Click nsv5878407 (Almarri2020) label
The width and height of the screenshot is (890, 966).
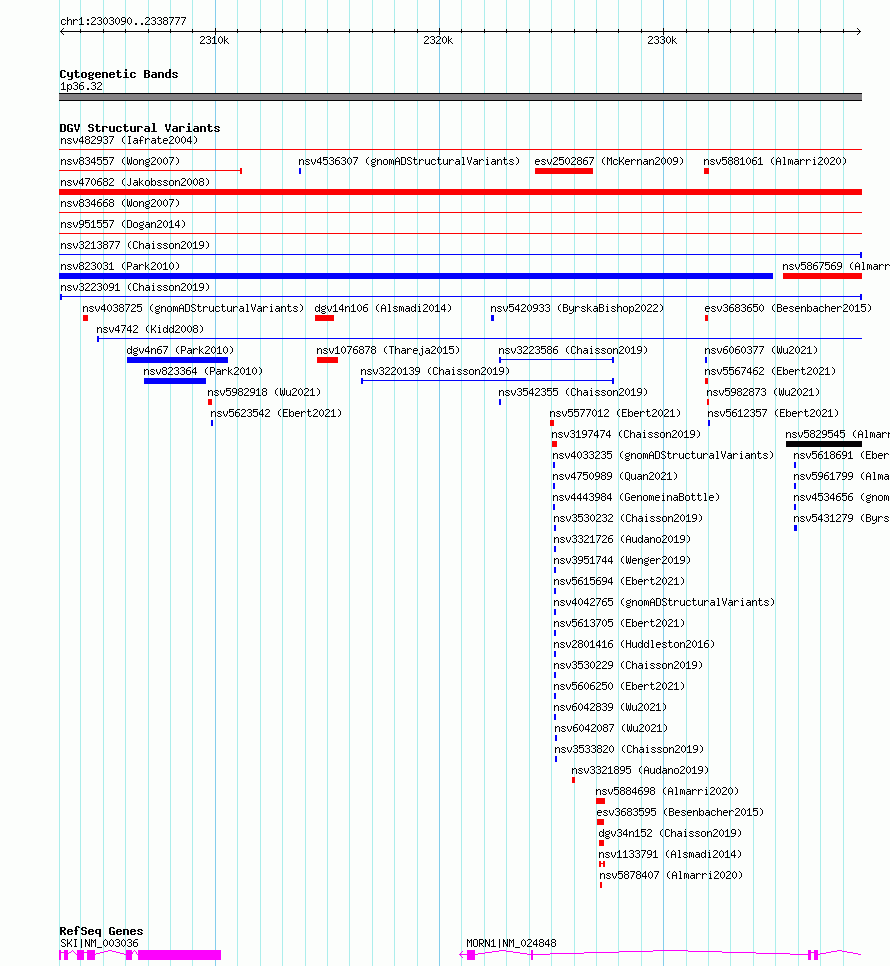click(671, 874)
